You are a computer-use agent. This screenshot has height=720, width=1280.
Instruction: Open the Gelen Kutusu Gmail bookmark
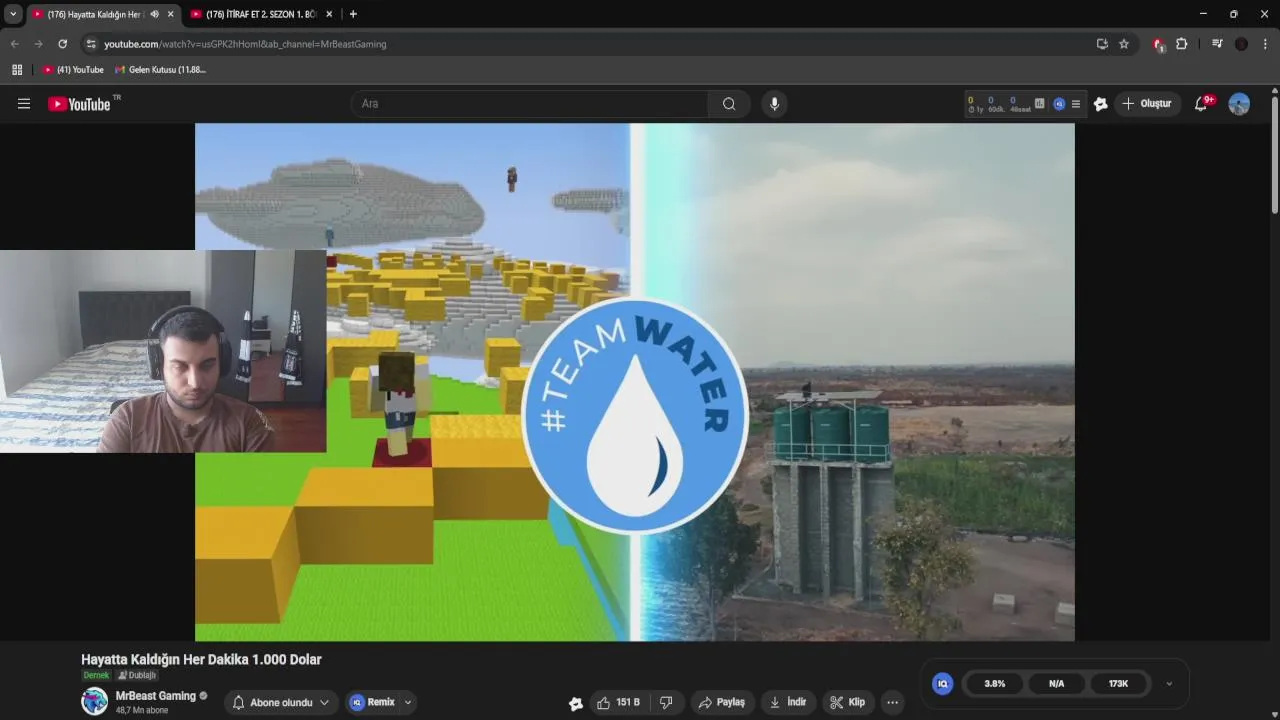click(160, 70)
